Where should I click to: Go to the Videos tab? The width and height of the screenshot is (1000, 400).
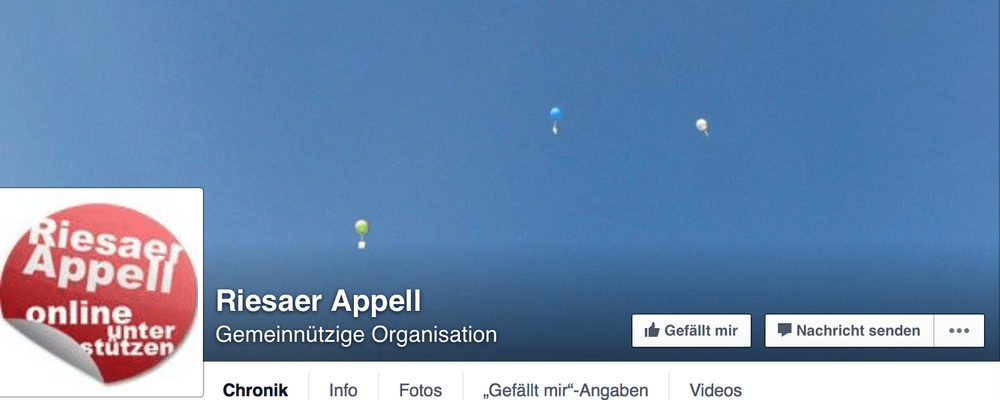[x=716, y=390]
